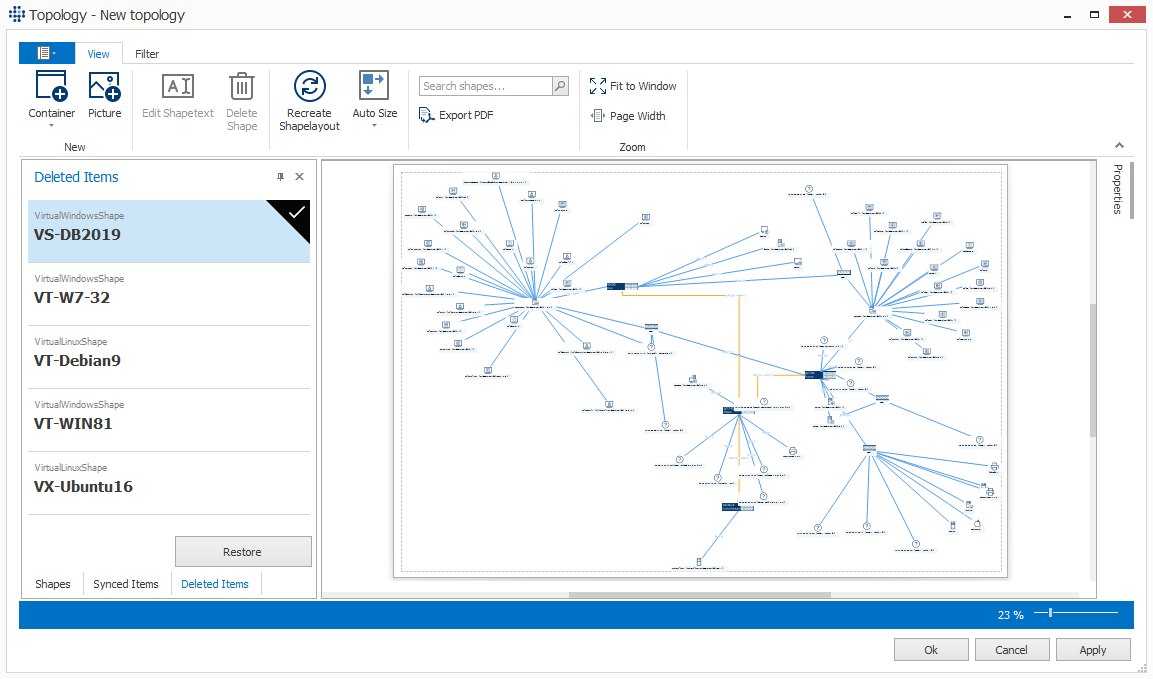Click the Auto Size icon

(374, 85)
